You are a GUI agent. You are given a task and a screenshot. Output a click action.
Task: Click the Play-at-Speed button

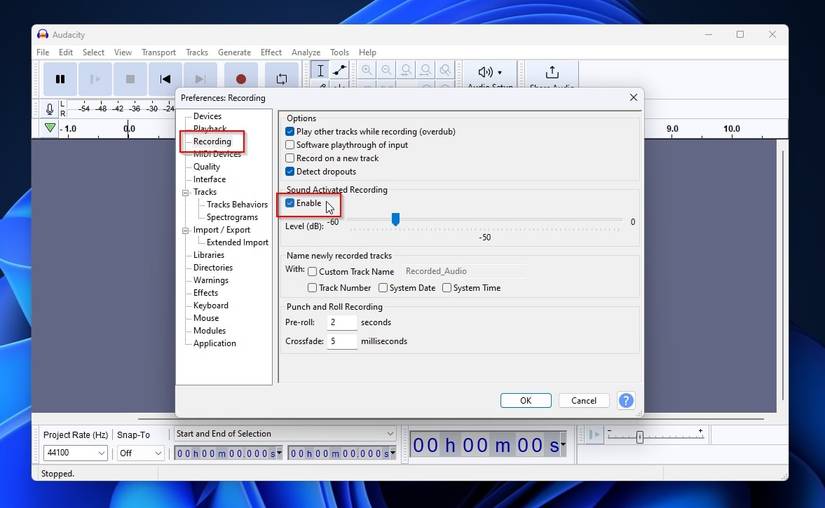click(x=594, y=434)
